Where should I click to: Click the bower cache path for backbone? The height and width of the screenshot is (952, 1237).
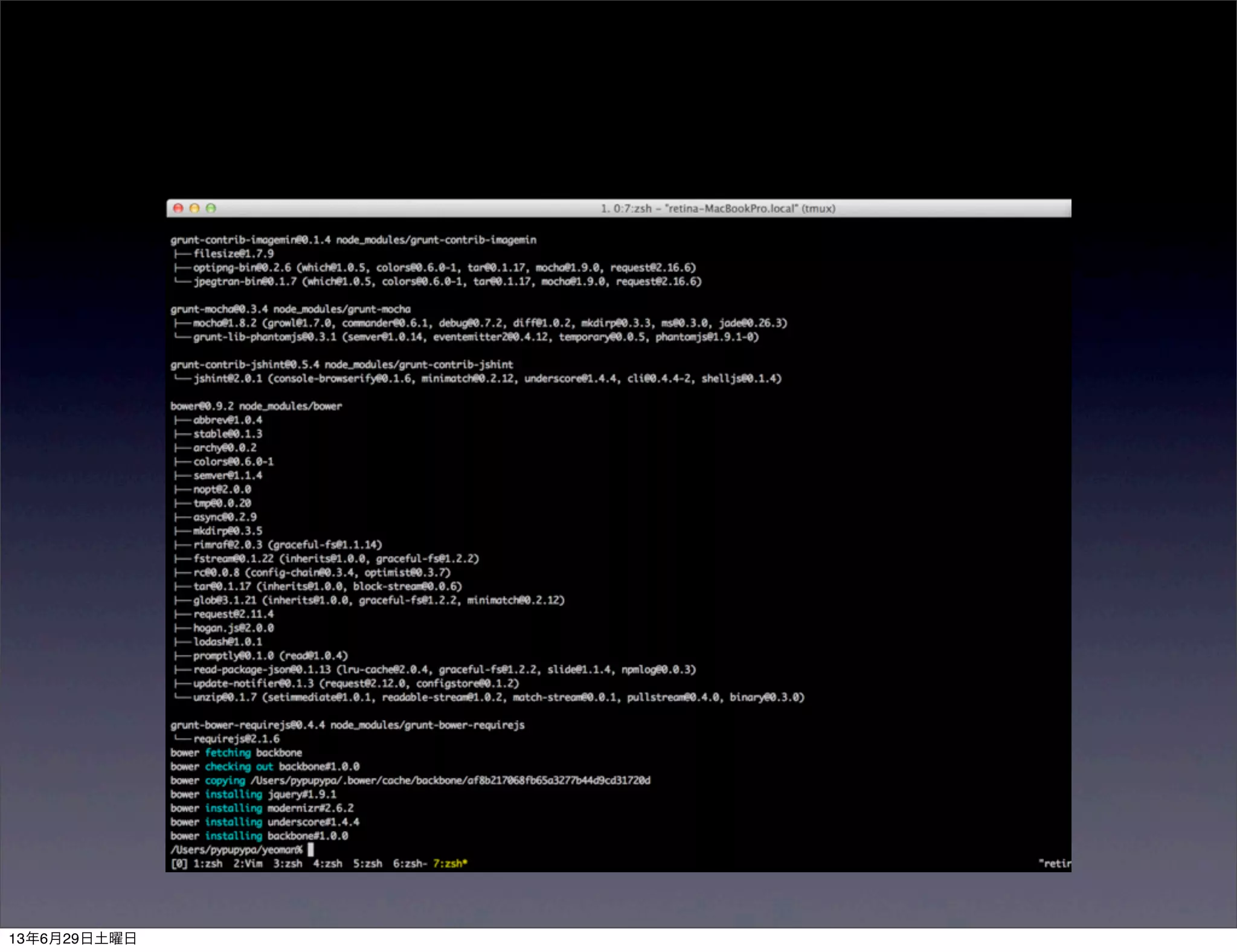click(451, 780)
